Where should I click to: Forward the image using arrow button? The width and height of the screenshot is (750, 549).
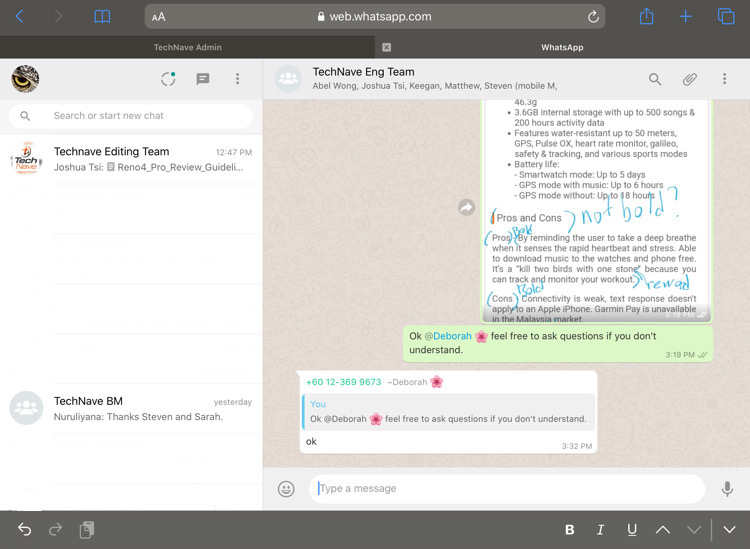(x=466, y=207)
